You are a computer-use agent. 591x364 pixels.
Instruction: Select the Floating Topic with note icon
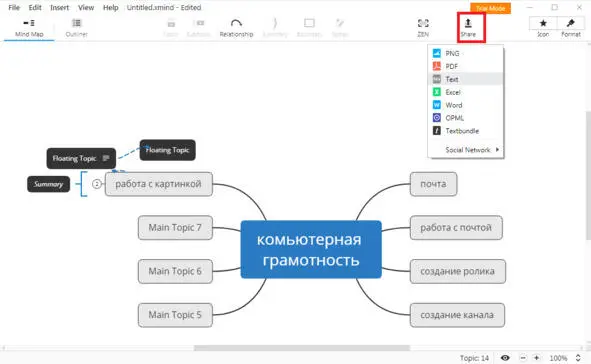coord(81,158)
